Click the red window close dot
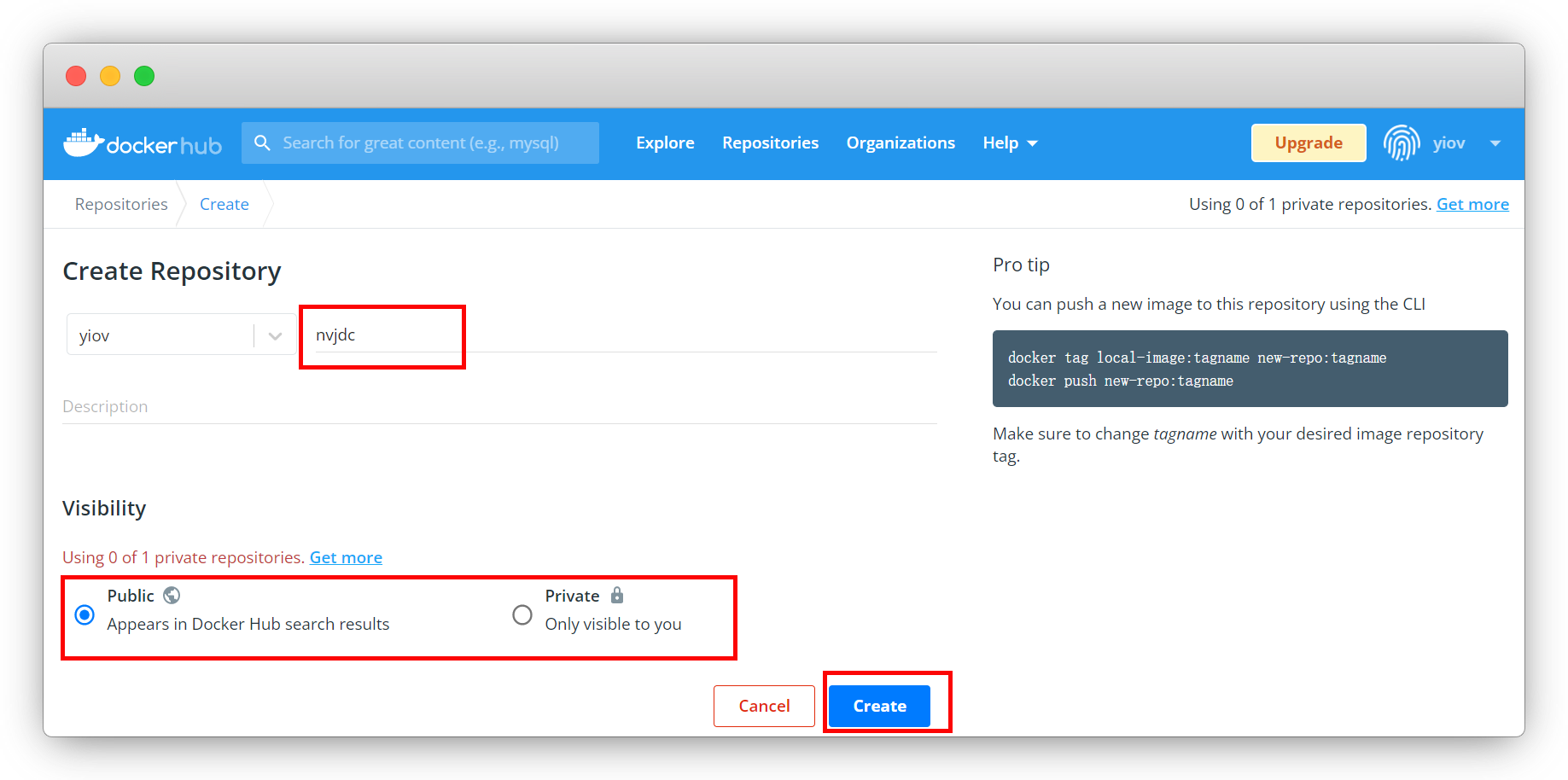The width and height of the screenshot is (1568, 780). (x=76, y=76)
